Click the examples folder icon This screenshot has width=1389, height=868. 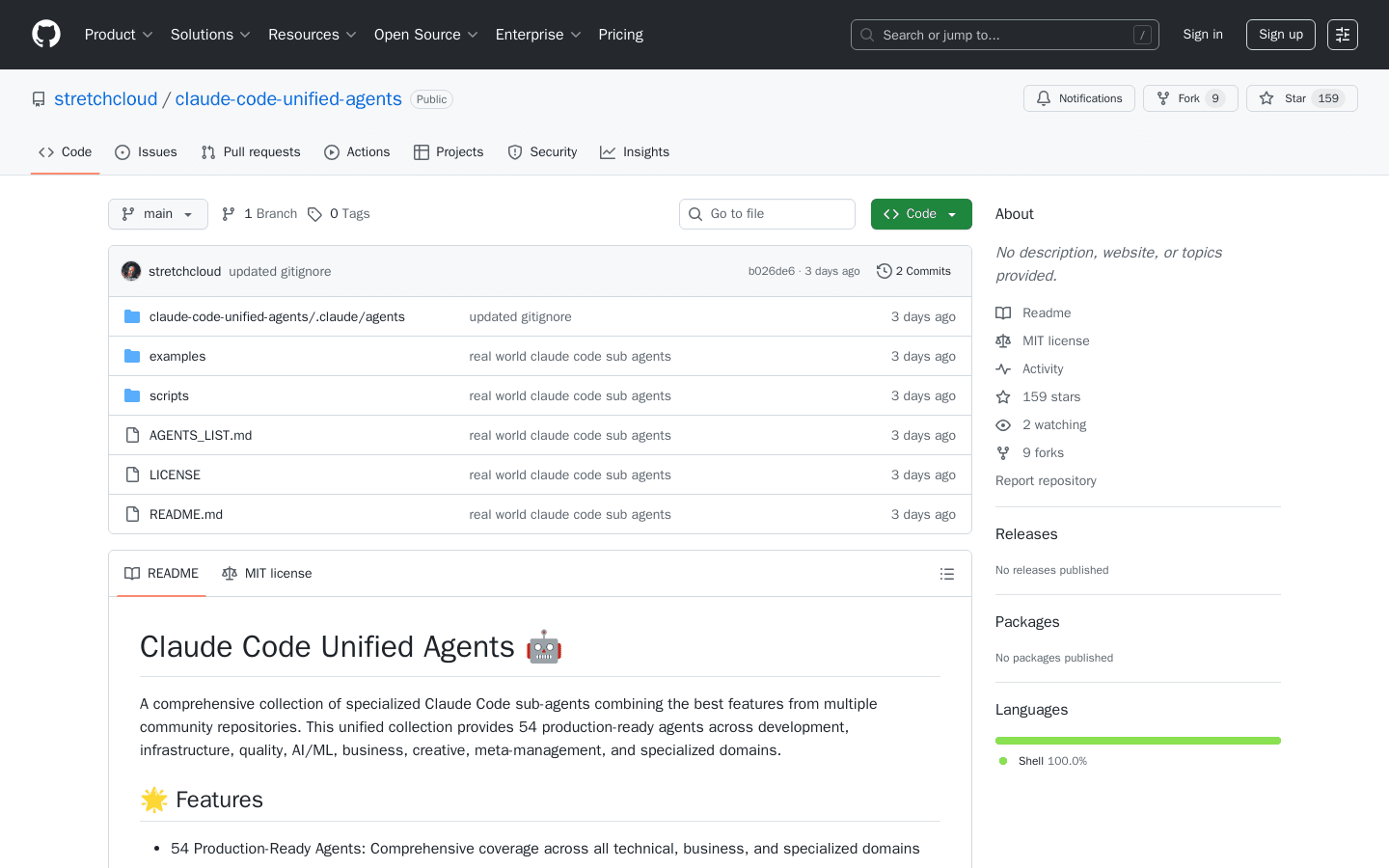pyautogui.click(x=131, y=356)
